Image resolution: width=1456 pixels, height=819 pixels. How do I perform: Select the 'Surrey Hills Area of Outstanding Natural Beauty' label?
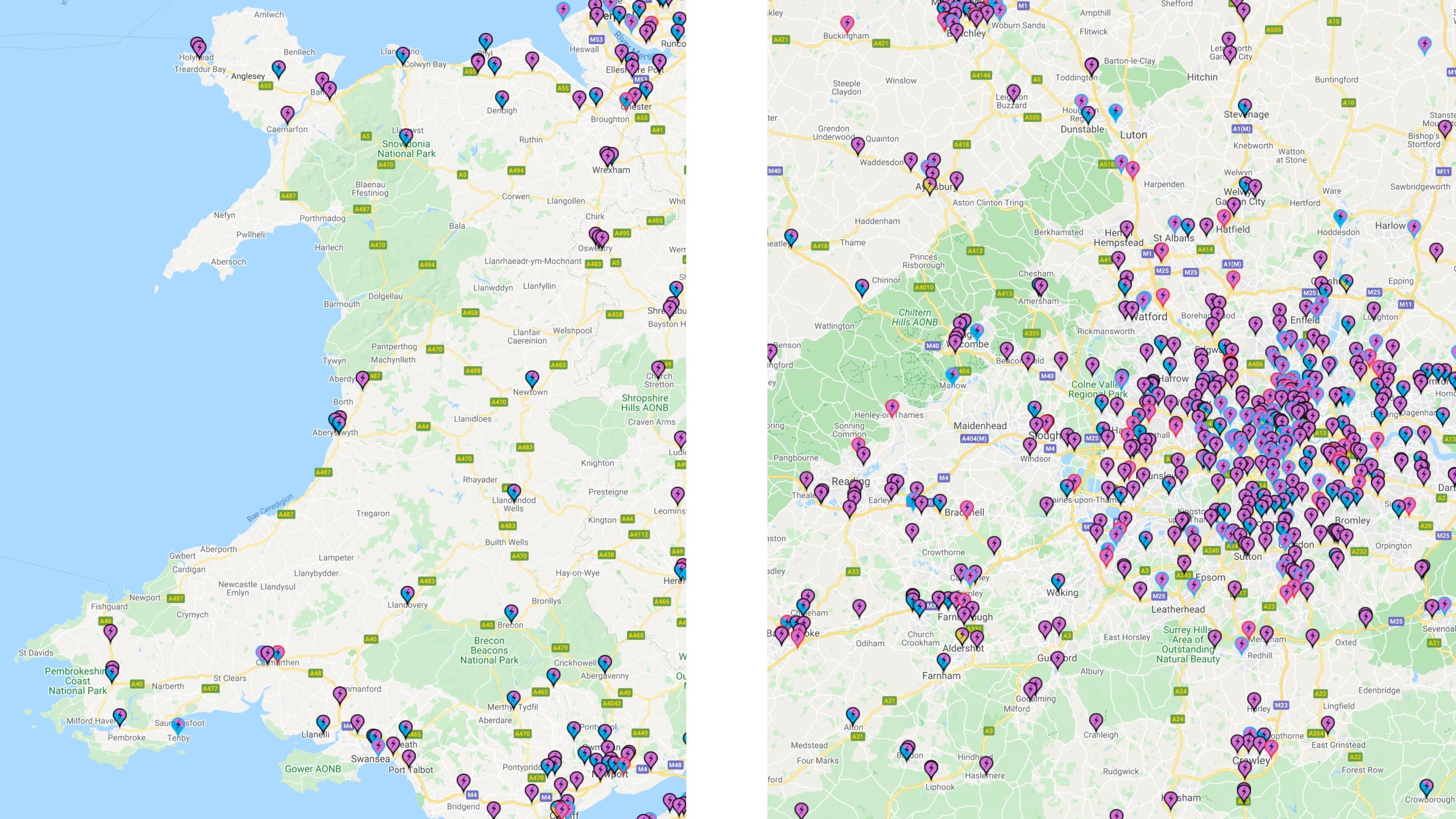point(1188,644)
